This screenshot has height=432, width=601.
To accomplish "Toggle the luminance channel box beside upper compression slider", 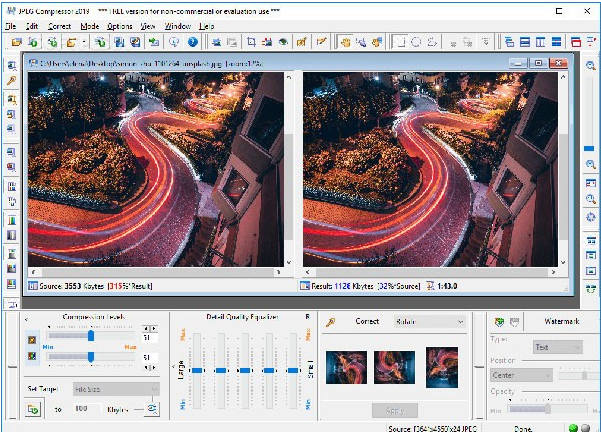I will tap(31, 340).
